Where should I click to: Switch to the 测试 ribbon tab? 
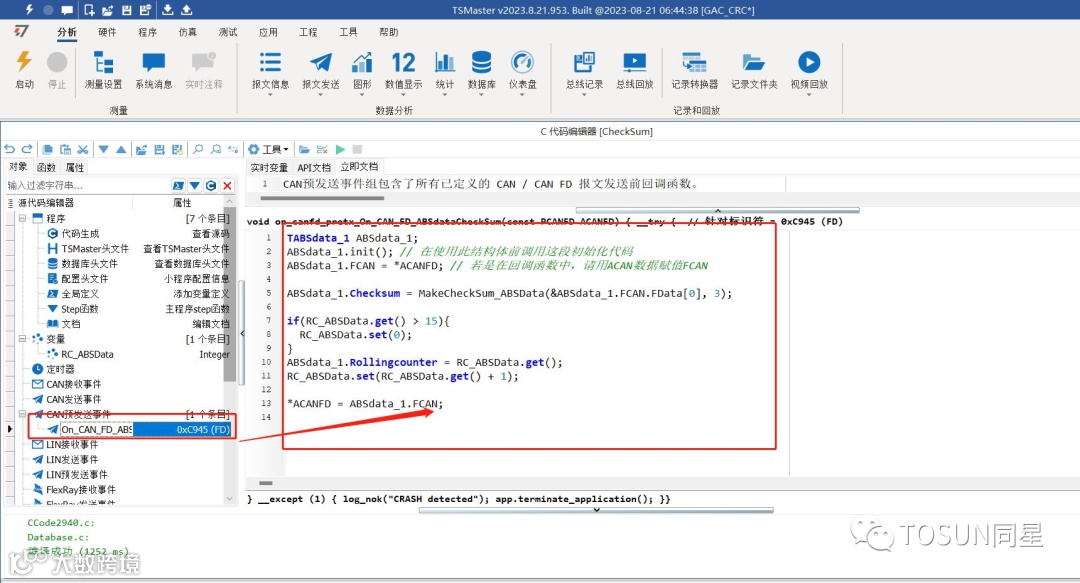[227, 32]
